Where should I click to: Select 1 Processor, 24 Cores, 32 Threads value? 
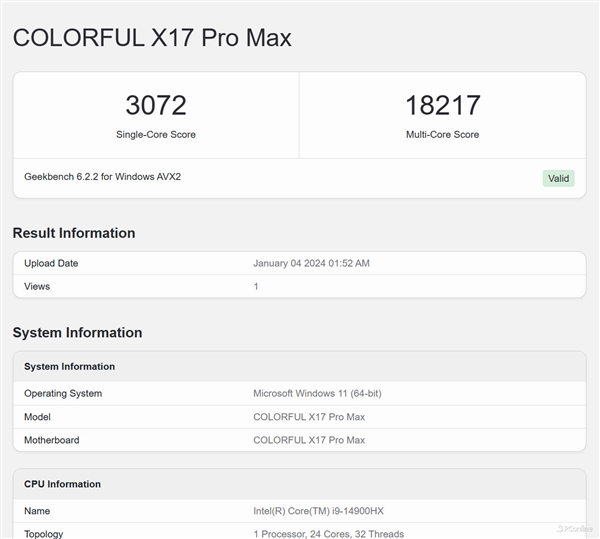pyautogui.click(x=328, y=534)
